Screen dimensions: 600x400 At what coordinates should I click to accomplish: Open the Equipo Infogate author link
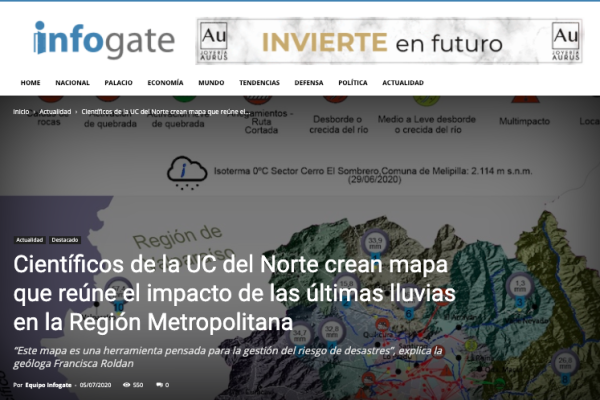(48, 385)
